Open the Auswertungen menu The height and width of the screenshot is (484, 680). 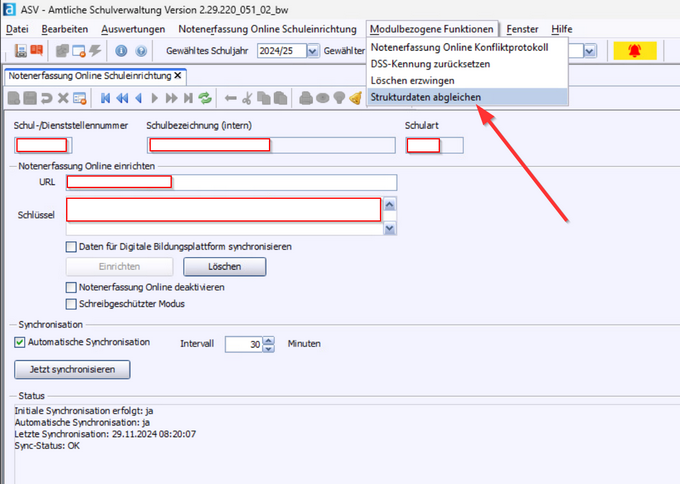coord(132,30)
